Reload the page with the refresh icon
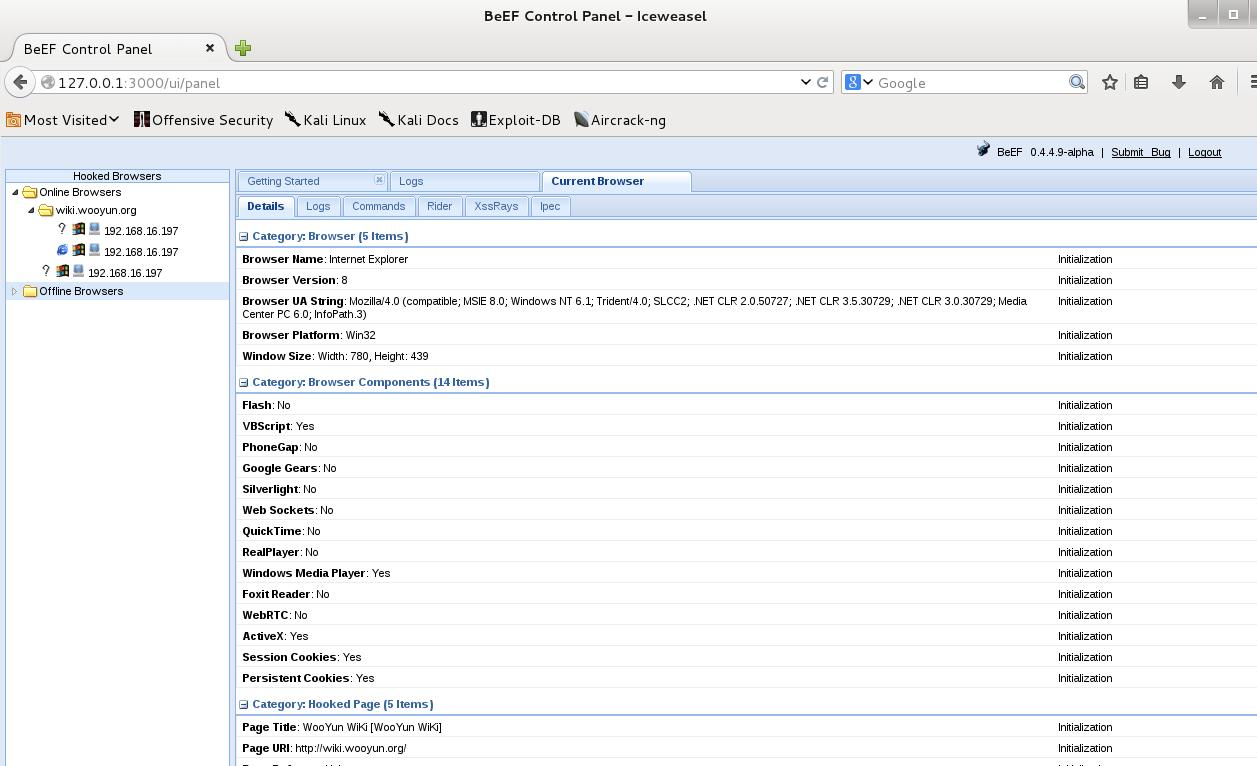Image resolution: width=1257 pixels, height=766 pixels. coord(823,82)
